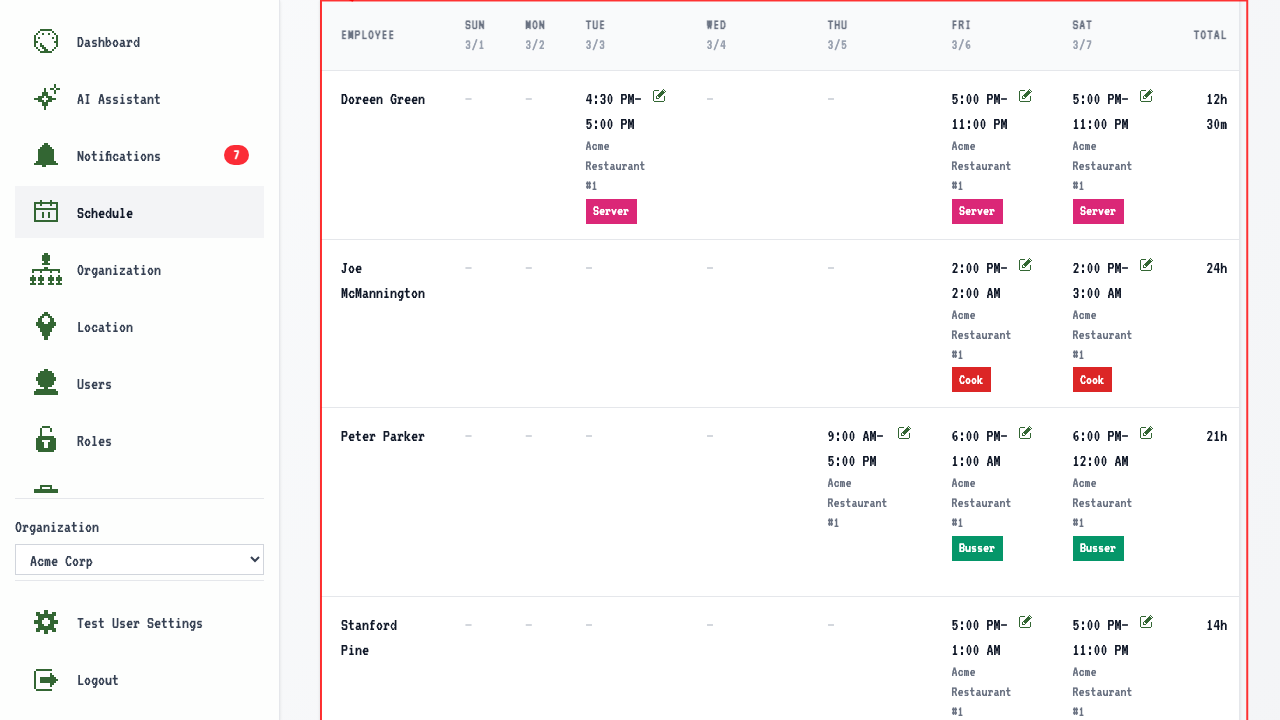1280x720 pixels.
Task: Edit Doreen Green's Tuesday 4:30 PM shift
Action: click(x=659, y=96)
